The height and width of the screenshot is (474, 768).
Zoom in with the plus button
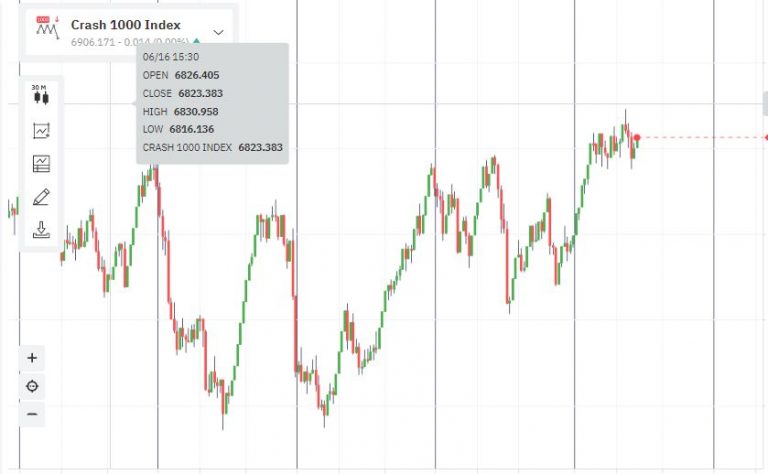tap(32, 358)
